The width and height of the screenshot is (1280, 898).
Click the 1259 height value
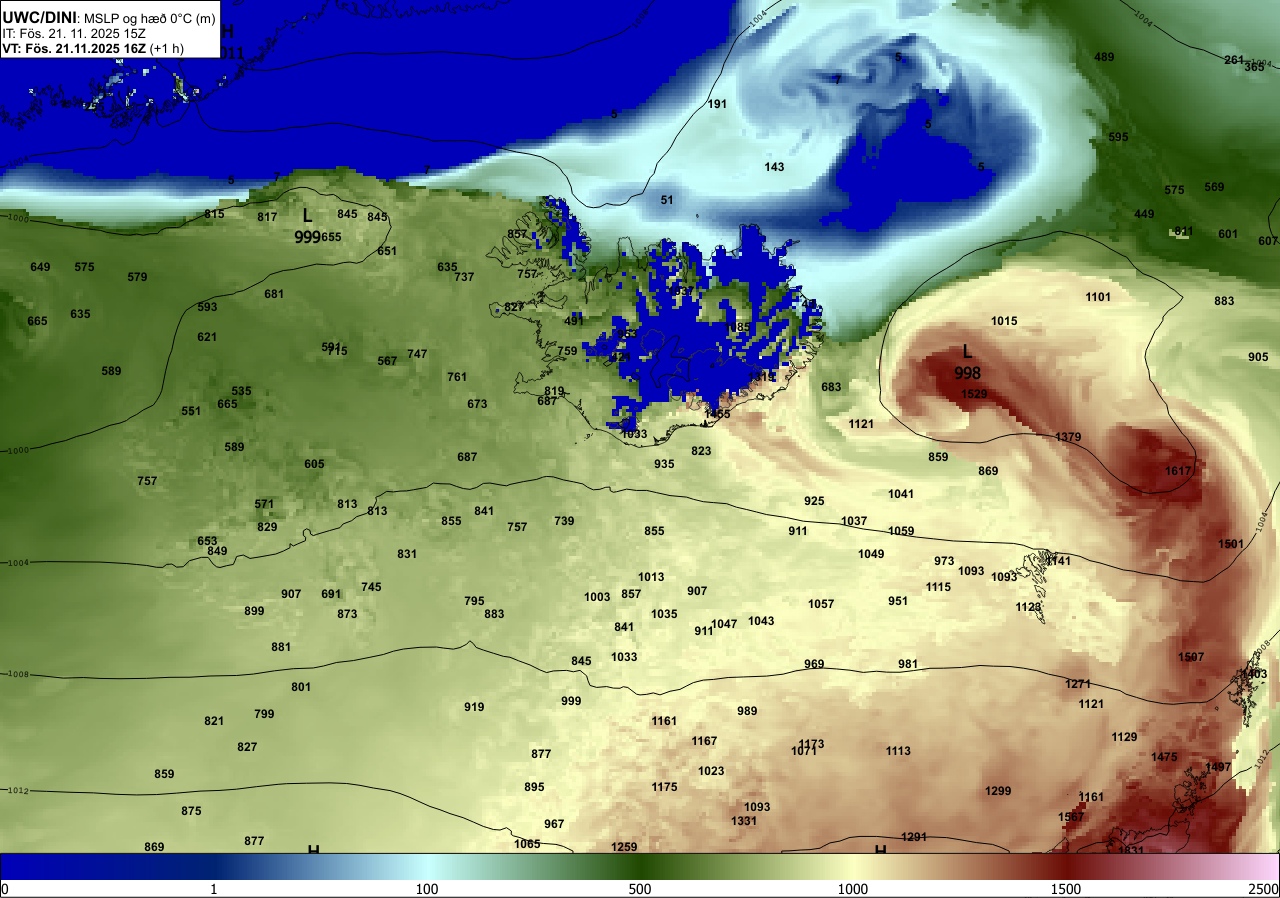[x=624, y=847]
